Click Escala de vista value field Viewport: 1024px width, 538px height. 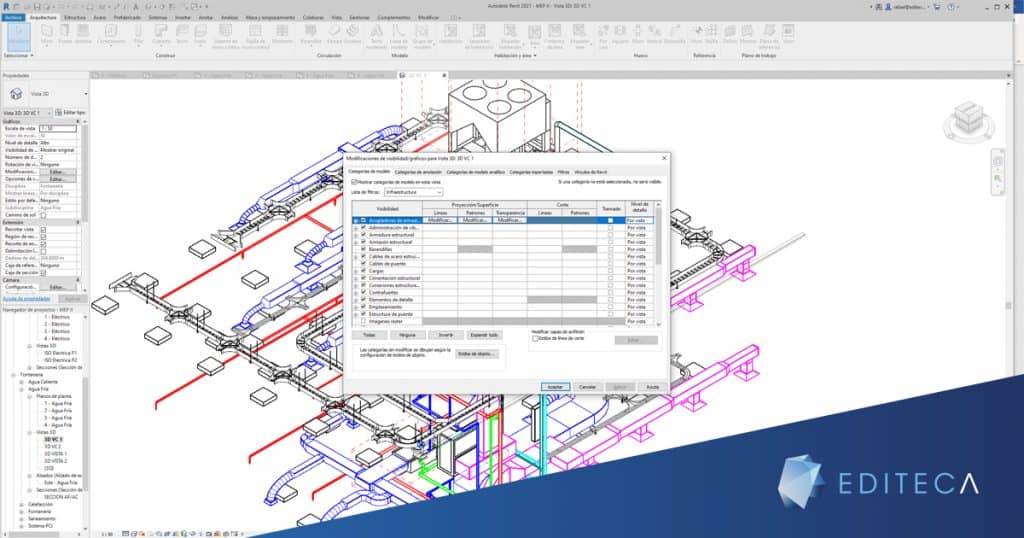tap(57, 129)
